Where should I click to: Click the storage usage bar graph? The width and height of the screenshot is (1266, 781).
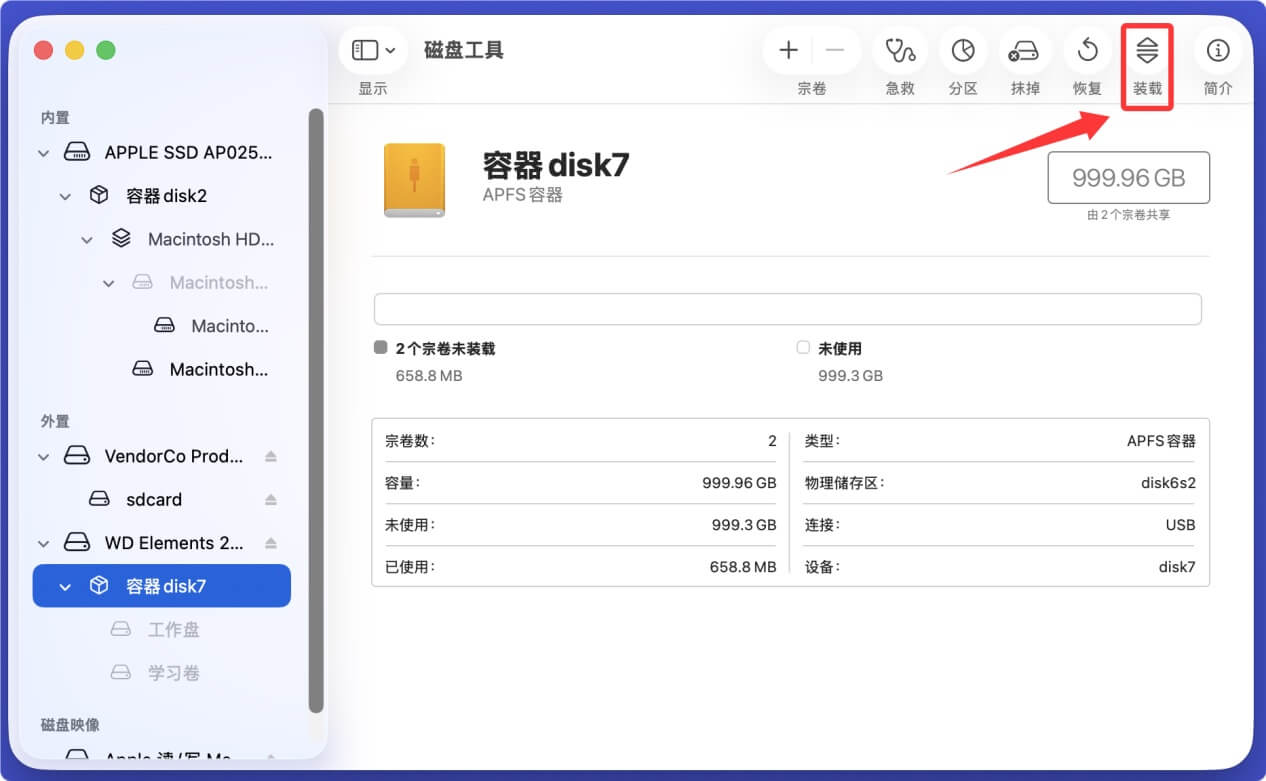point(788,309)
